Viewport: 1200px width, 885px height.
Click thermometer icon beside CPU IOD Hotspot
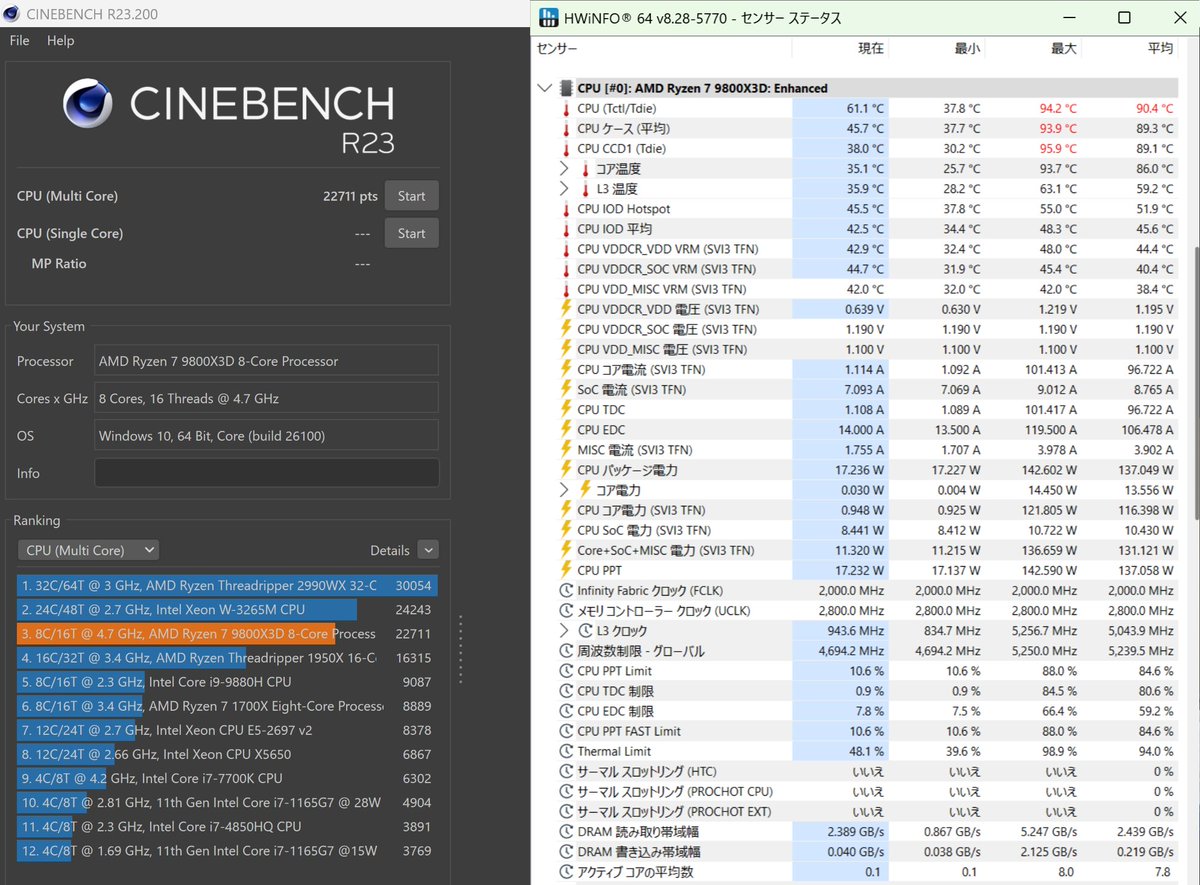[x=565, y=209]
